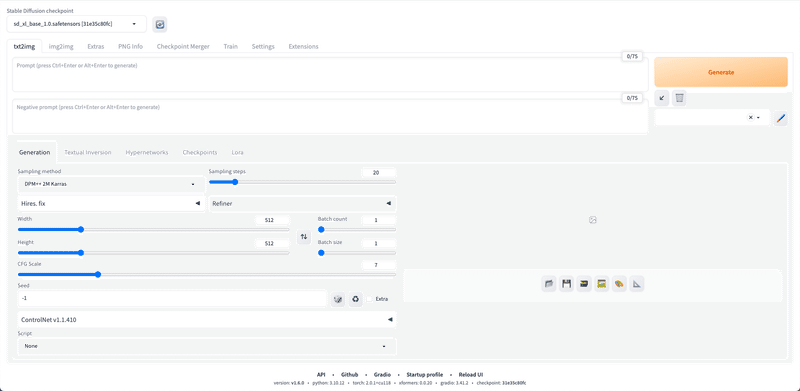
Task: Send image to img2img tab
Action: pos(602,284)
